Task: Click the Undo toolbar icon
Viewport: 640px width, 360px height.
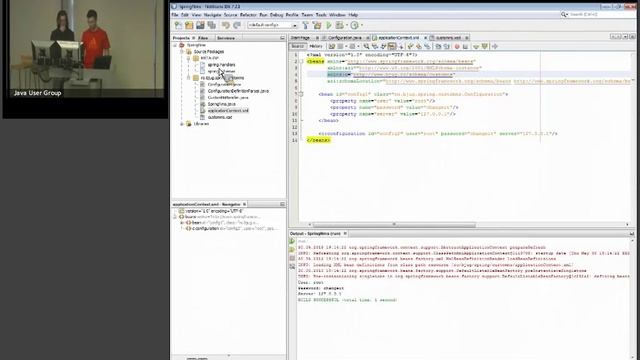Action: (x=226, y=25)
